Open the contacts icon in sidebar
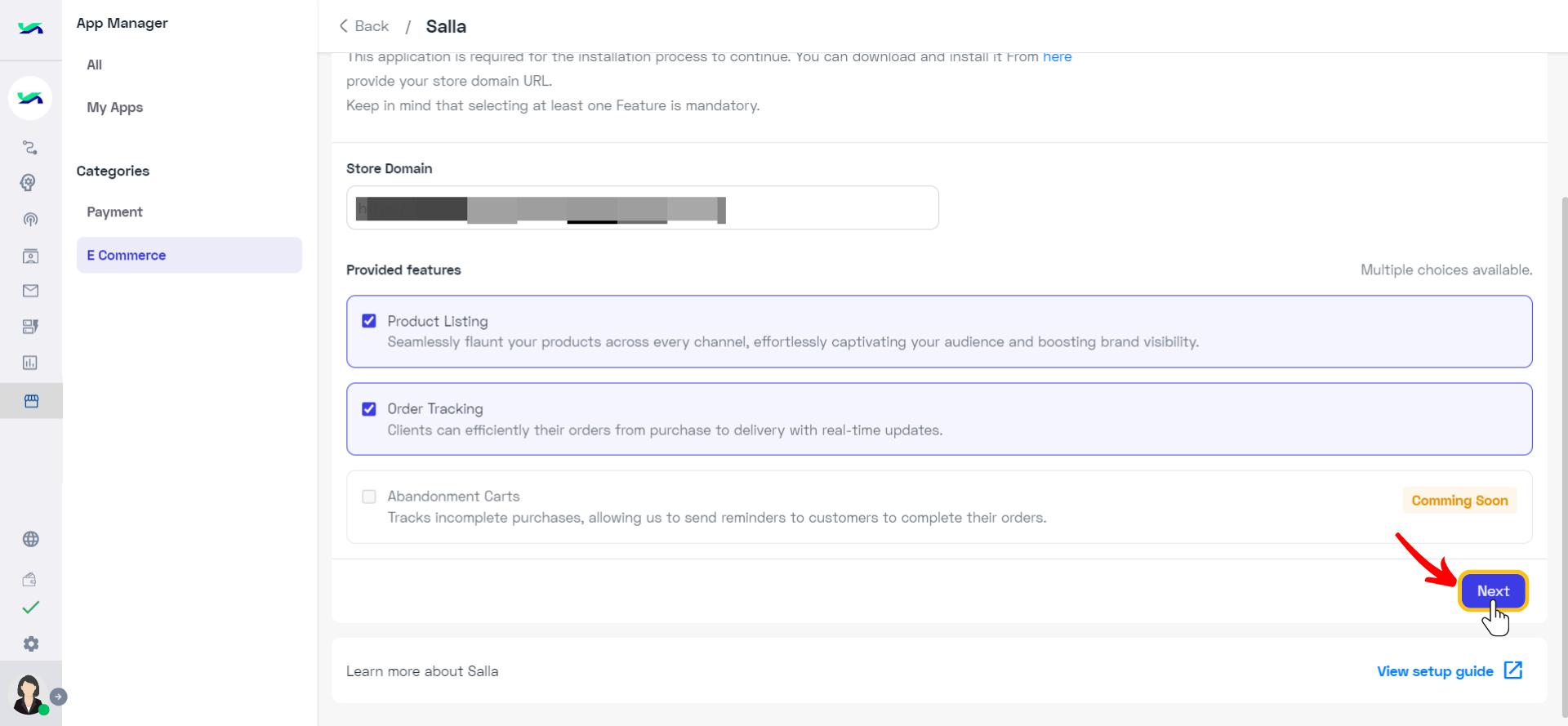The height and width of the screenshot is (726, 1568). click(30, 256)
